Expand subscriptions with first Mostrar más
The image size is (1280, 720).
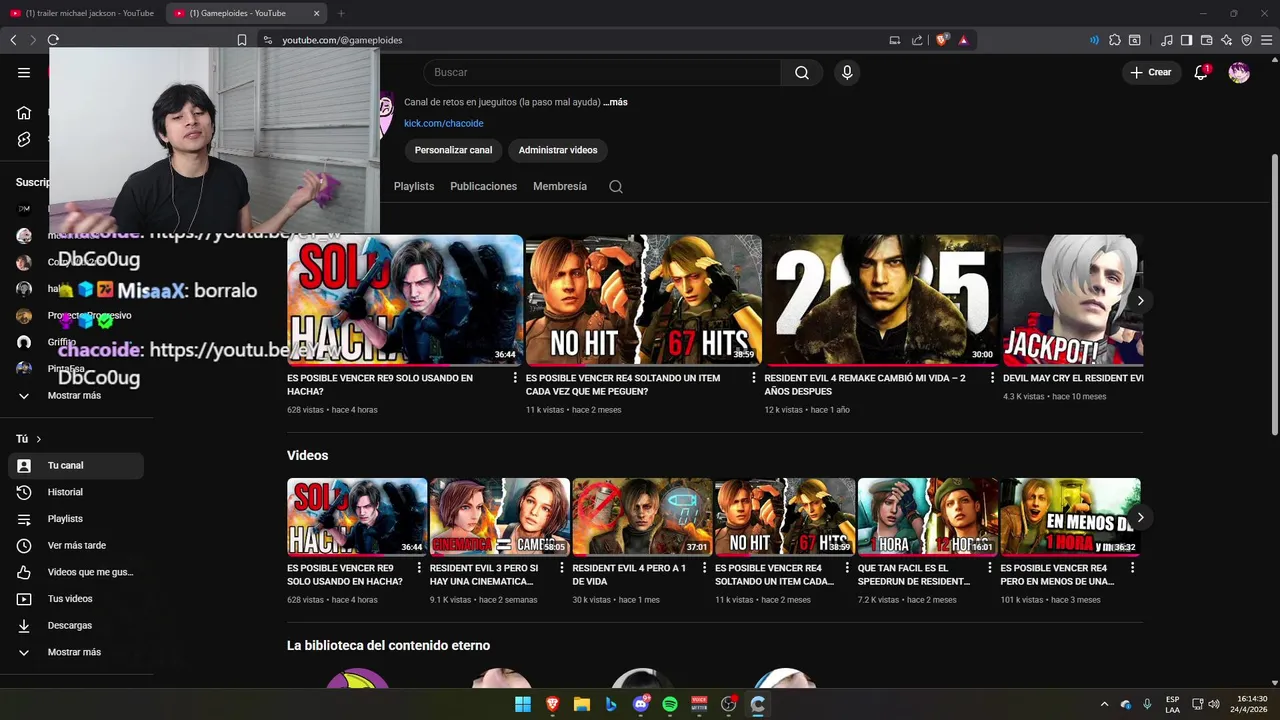76,395
